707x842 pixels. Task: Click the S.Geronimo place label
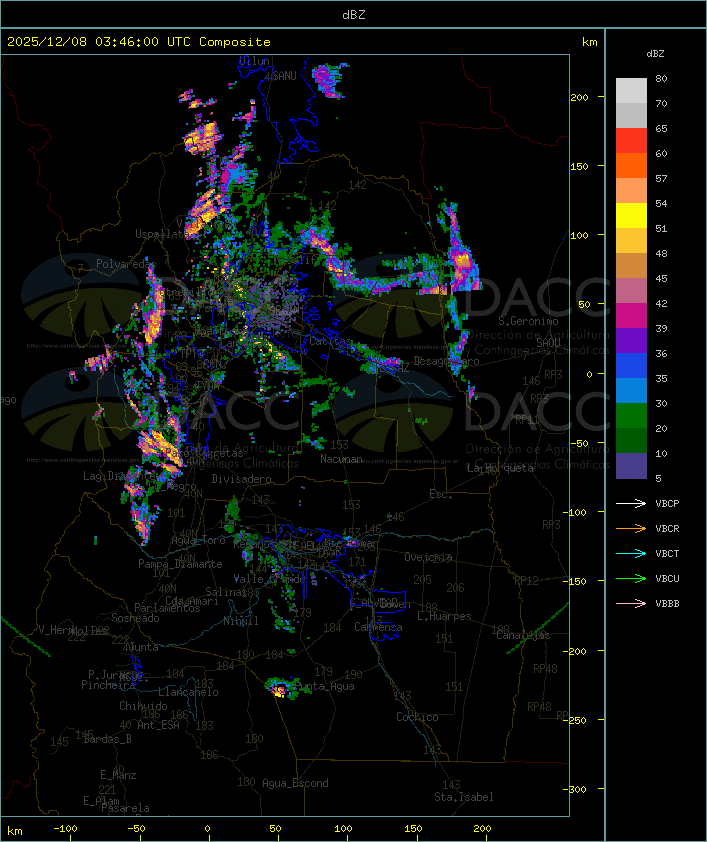click(x=528, y=321)
